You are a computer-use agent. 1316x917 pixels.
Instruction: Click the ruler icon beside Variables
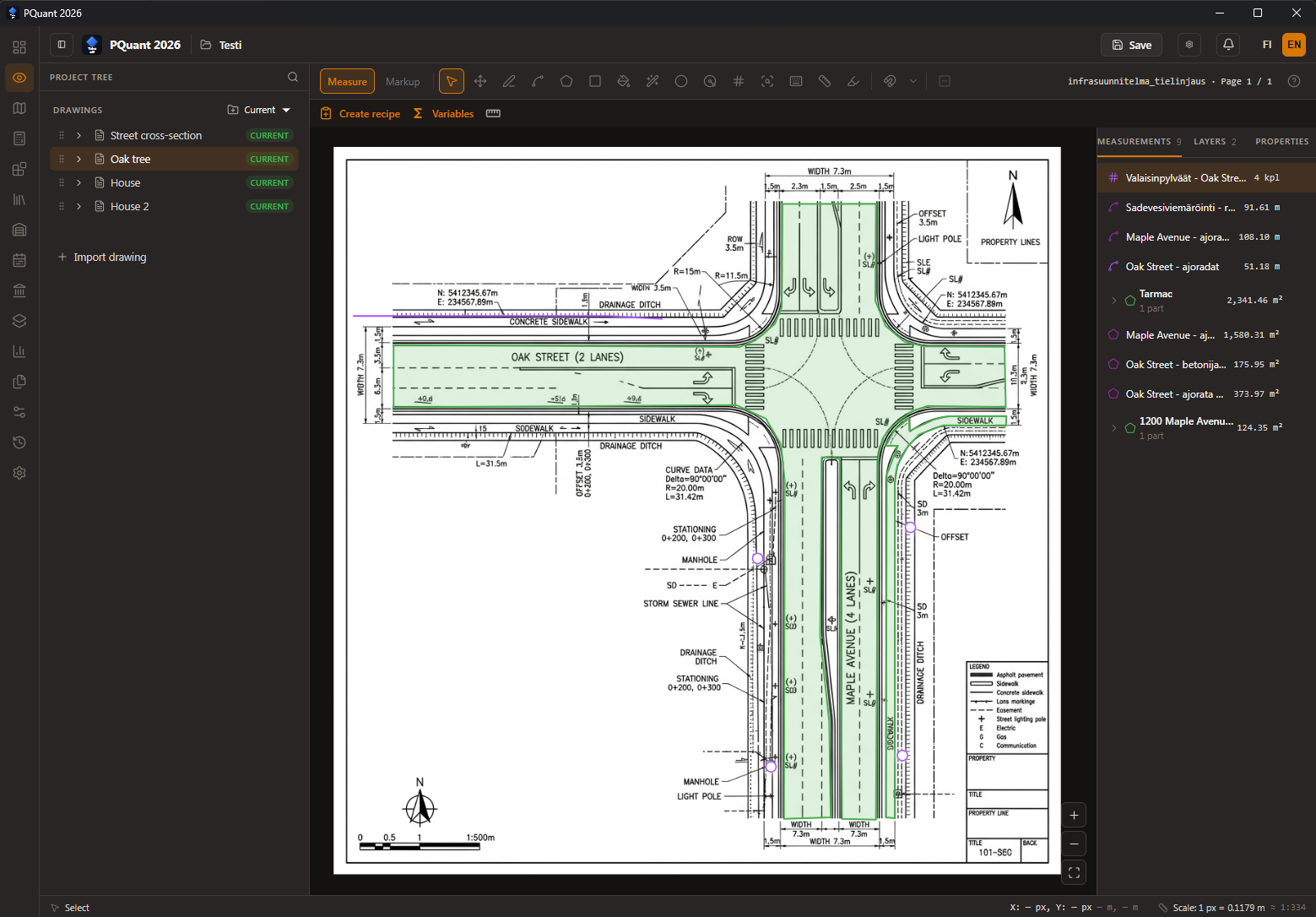(494, 113)
